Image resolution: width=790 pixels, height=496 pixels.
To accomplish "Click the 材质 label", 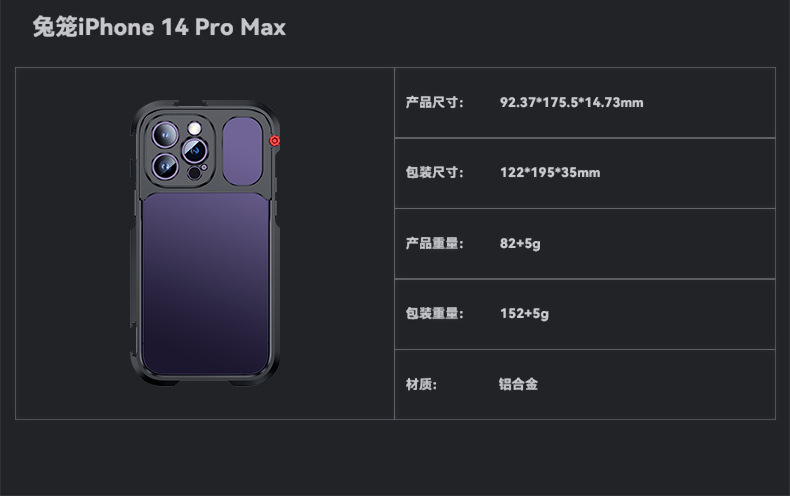I will [x=421, y=385].
